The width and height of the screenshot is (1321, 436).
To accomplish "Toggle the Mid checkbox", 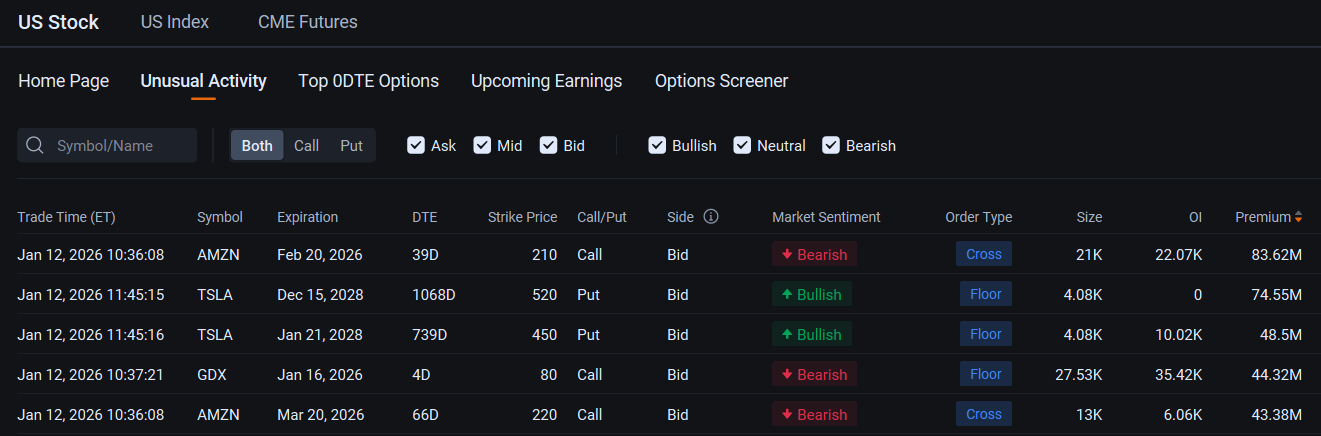I will pos(482,145).
